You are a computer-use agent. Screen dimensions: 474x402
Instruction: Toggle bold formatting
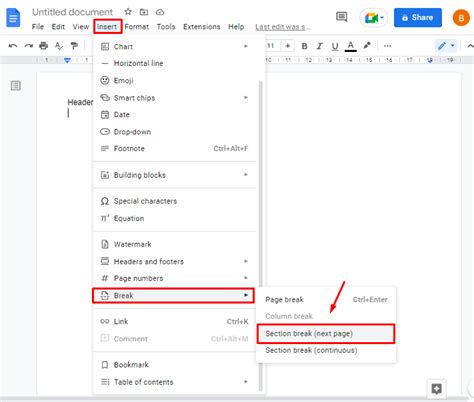304,46
